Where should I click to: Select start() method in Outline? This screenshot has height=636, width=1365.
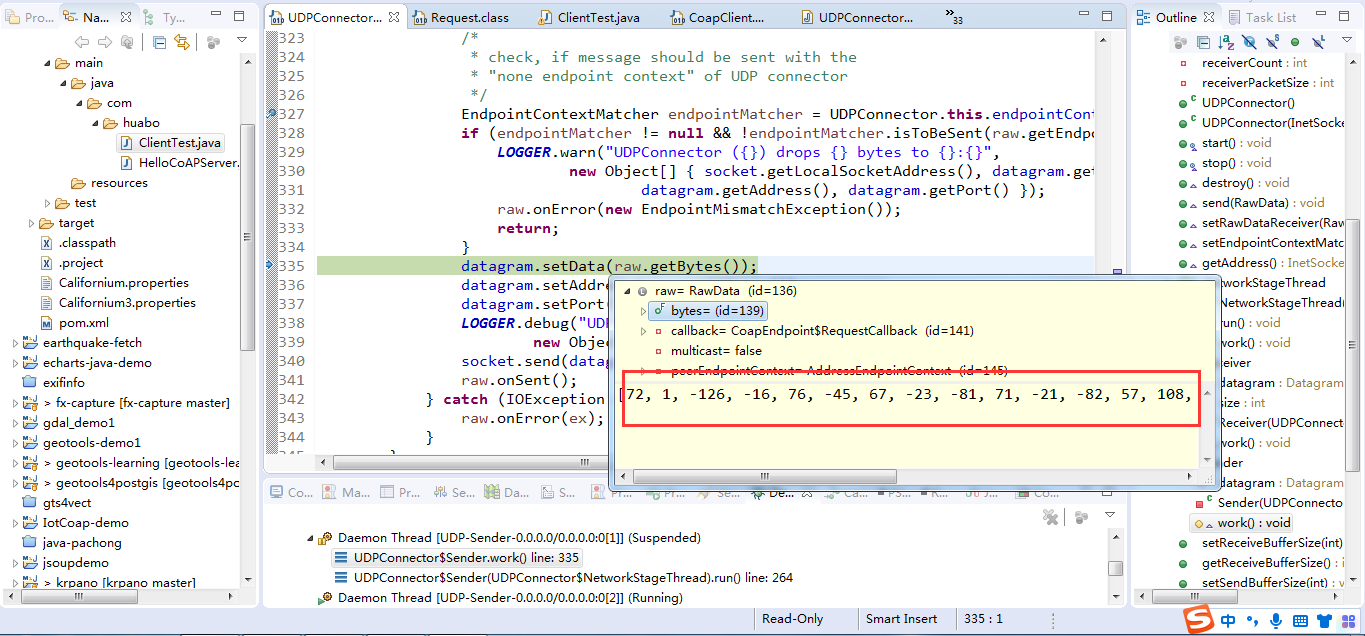pos(1225,143)
